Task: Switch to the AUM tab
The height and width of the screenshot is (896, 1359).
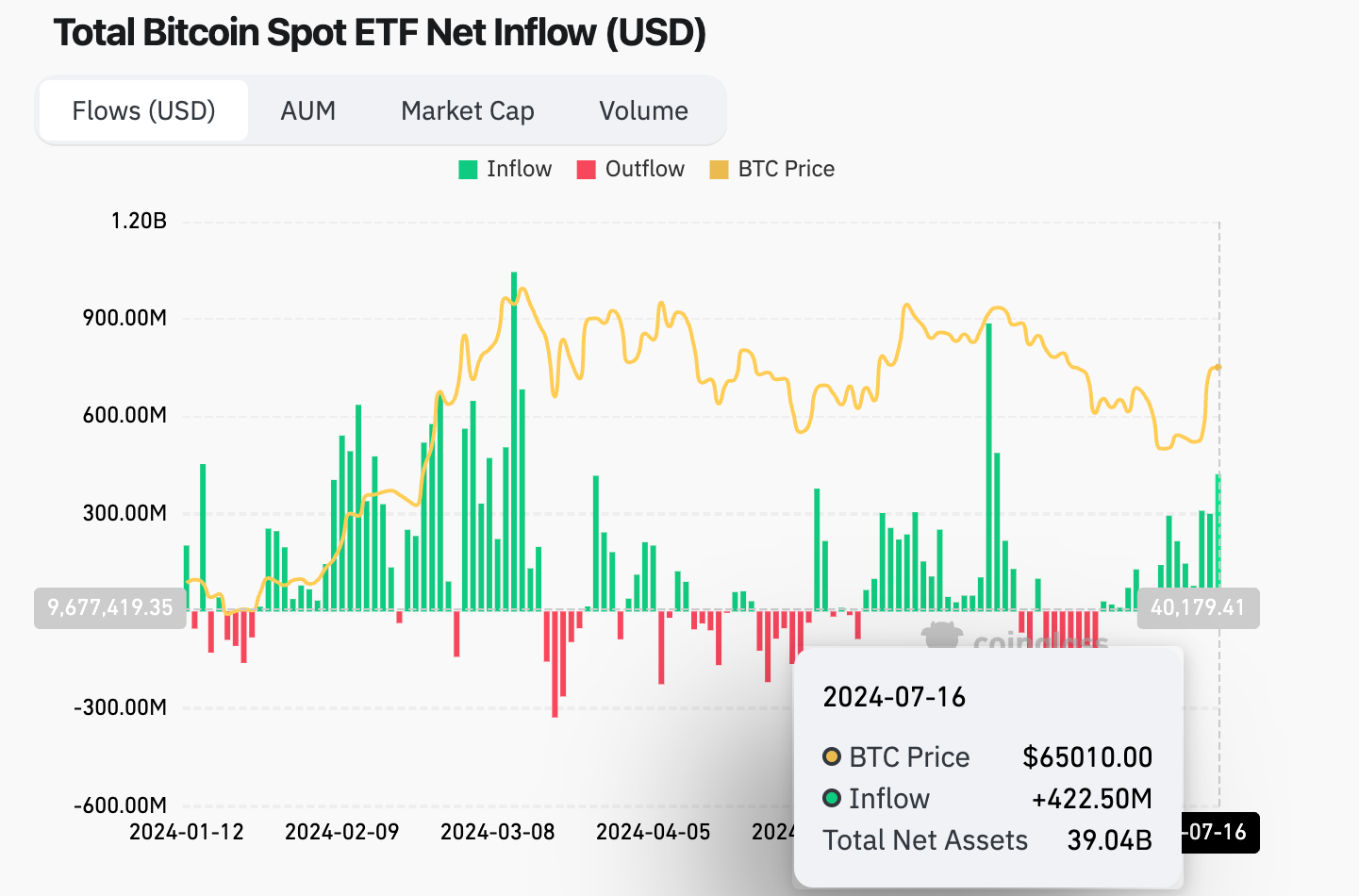Action: (x=307, y=110)
